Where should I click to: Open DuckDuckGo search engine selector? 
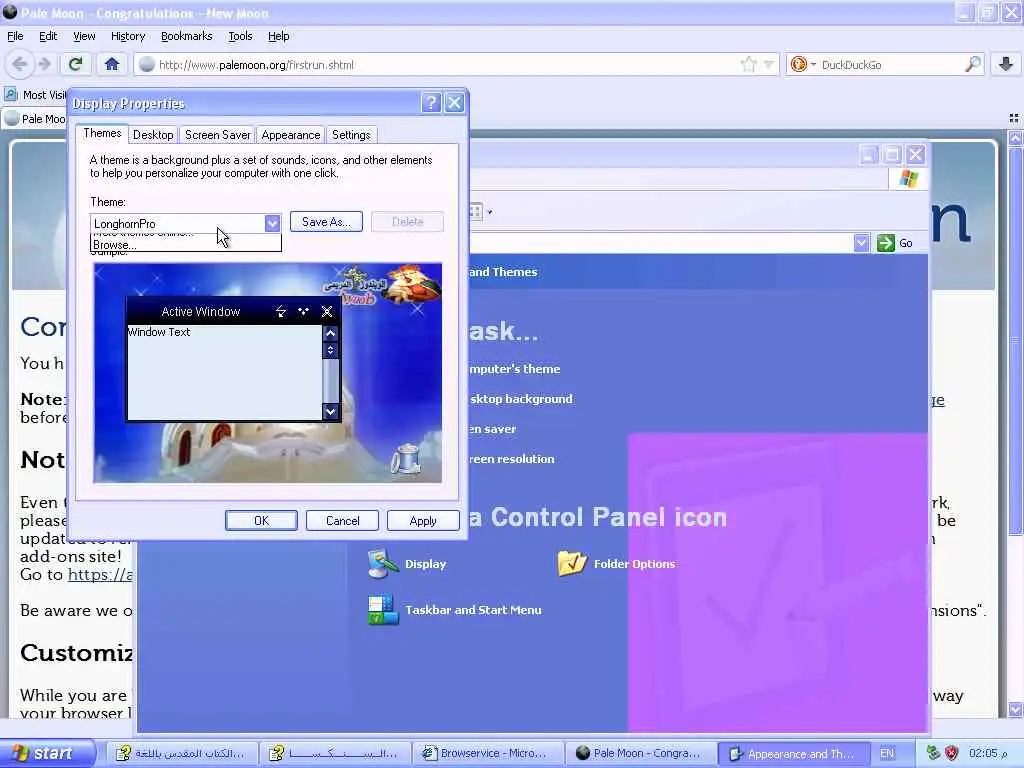point(803,64)
